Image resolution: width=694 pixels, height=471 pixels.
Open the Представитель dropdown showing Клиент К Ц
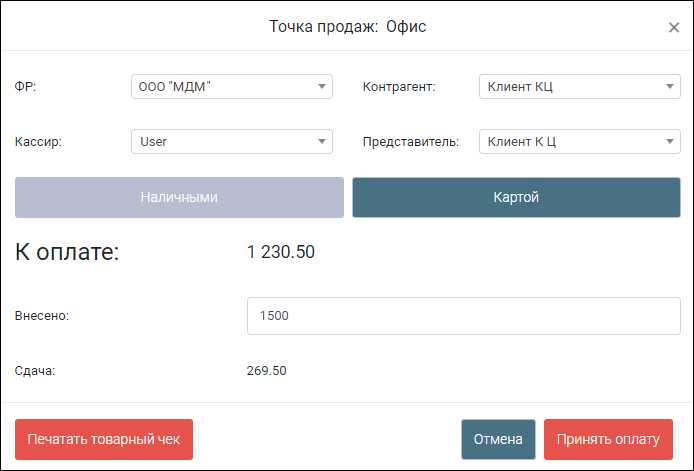tap(580, 142)
